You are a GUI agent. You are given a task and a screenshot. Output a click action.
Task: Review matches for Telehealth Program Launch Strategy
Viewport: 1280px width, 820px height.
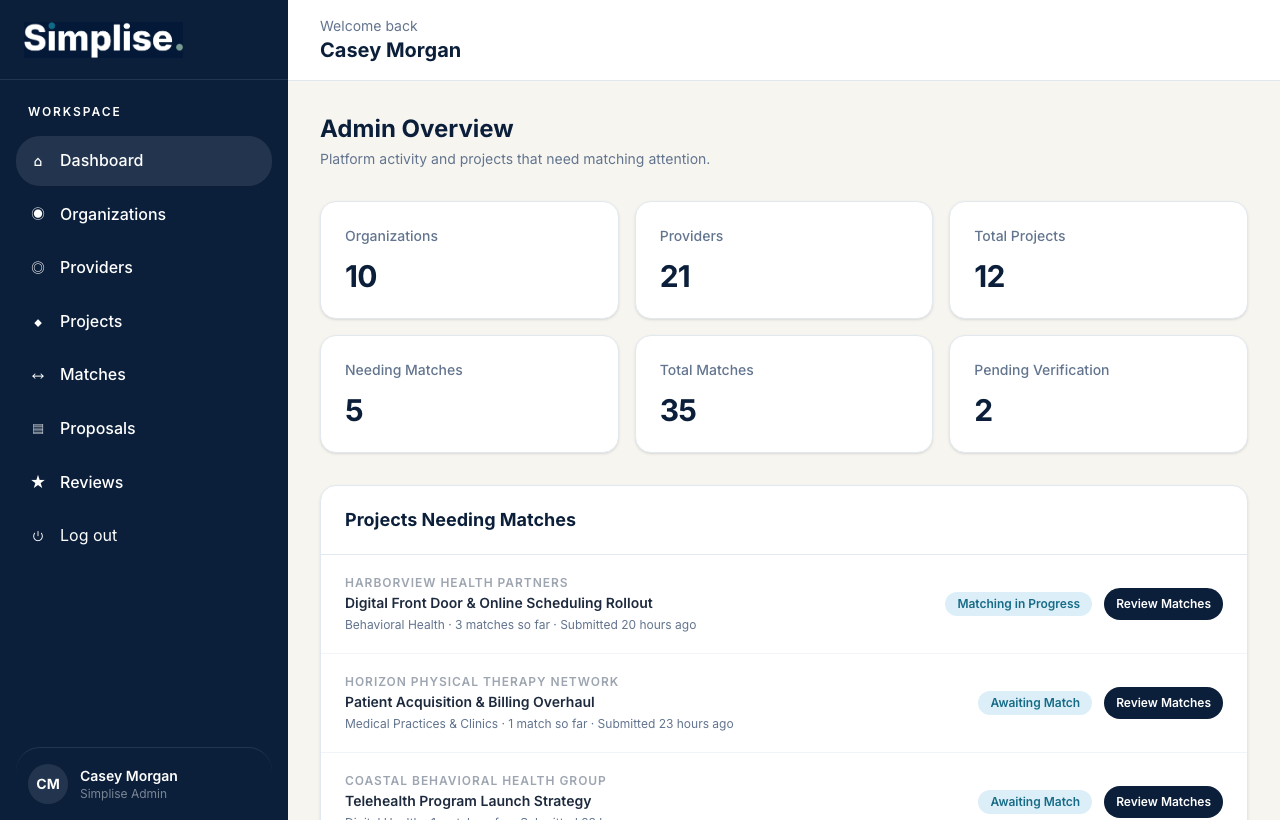pos(1163,802)
